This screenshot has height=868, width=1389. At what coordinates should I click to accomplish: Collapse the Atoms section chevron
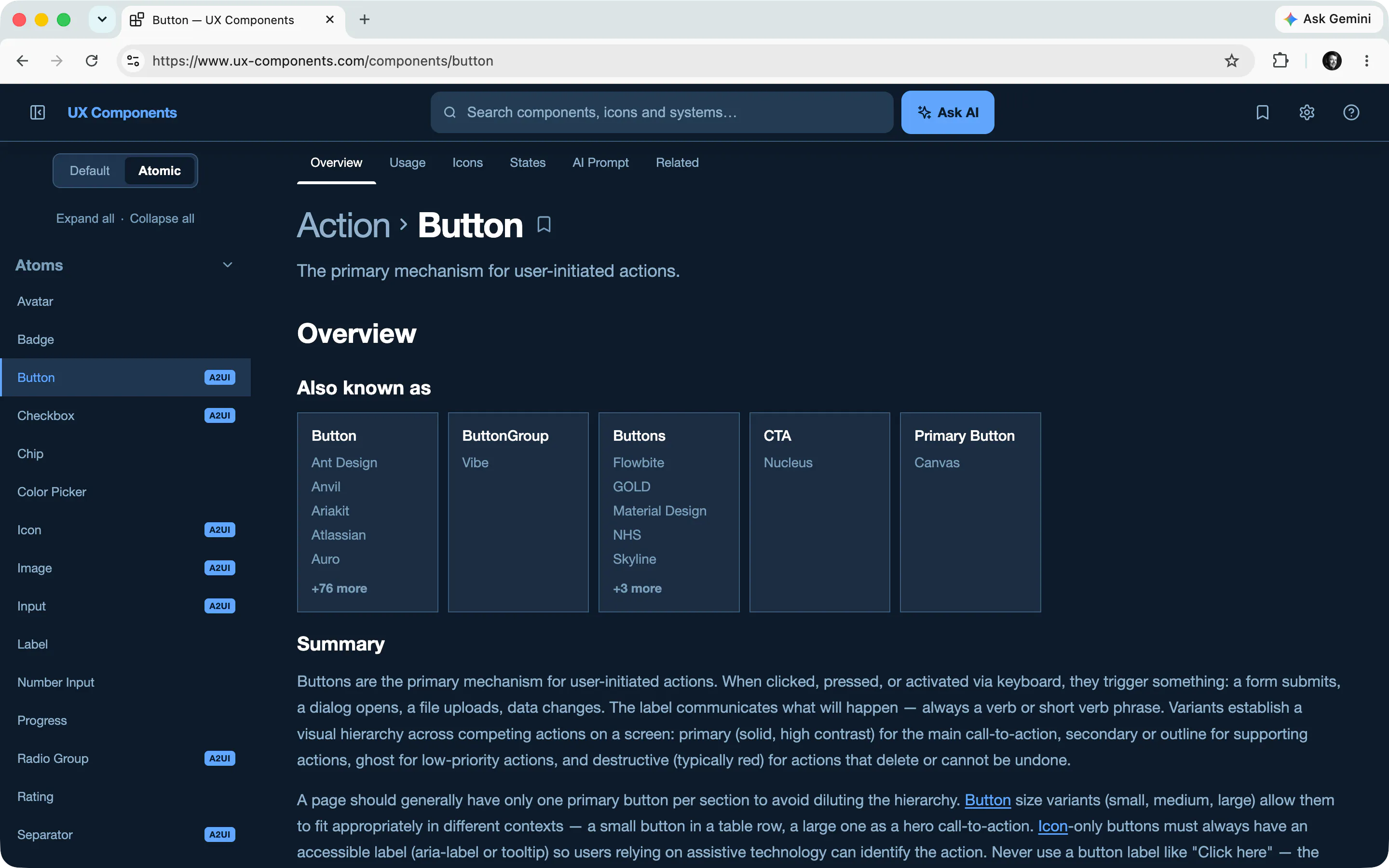pyautogui.click(x=227, y=265)
